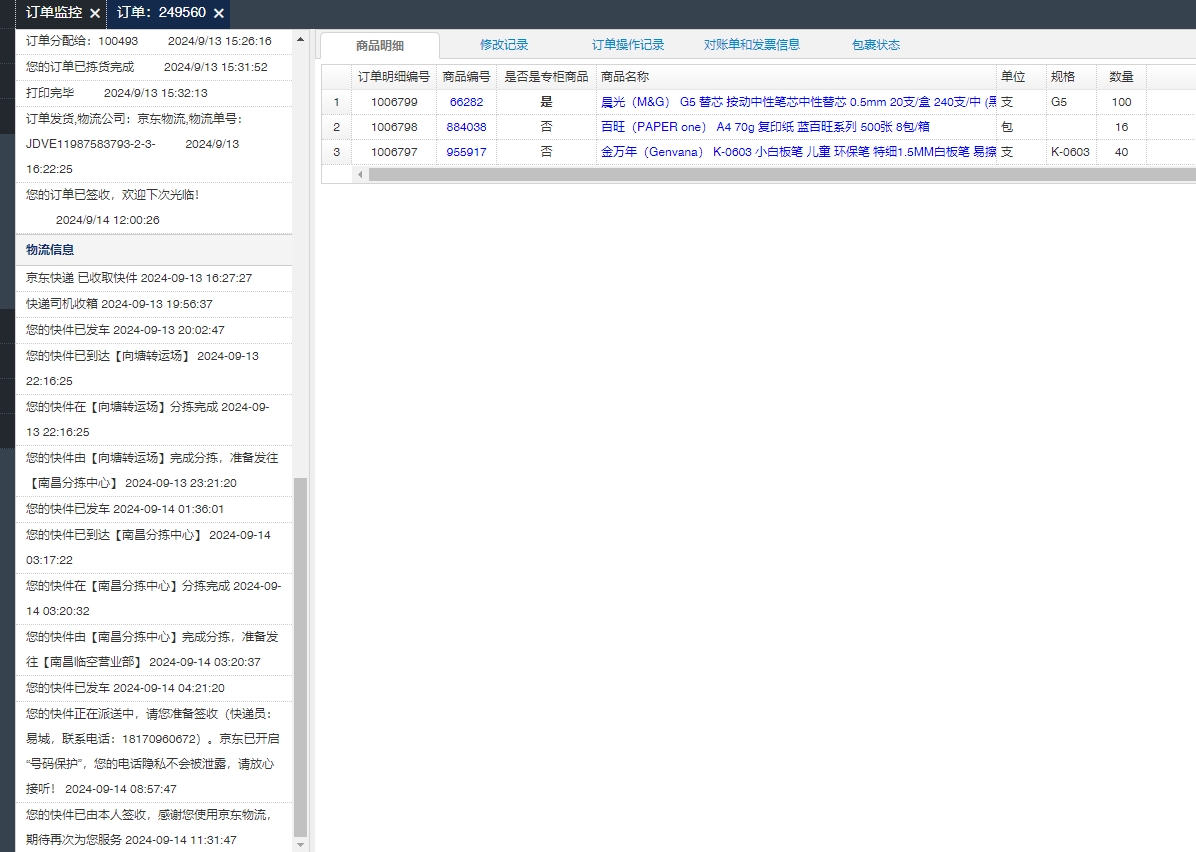Viewport: 1196px width, 852px height.
Task: Open product link 884038
Action: 466,127
